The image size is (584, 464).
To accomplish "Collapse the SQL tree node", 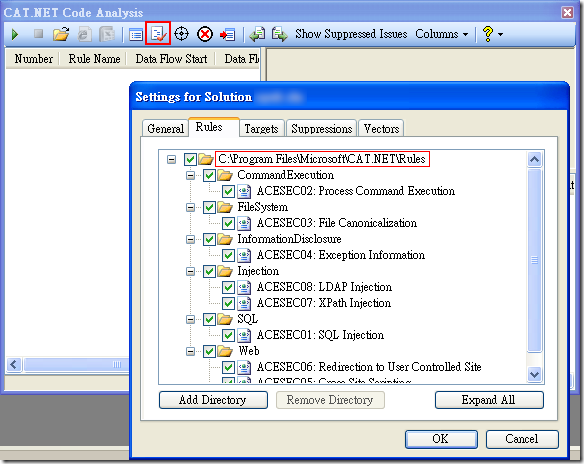I will click(x=190, y=320).
